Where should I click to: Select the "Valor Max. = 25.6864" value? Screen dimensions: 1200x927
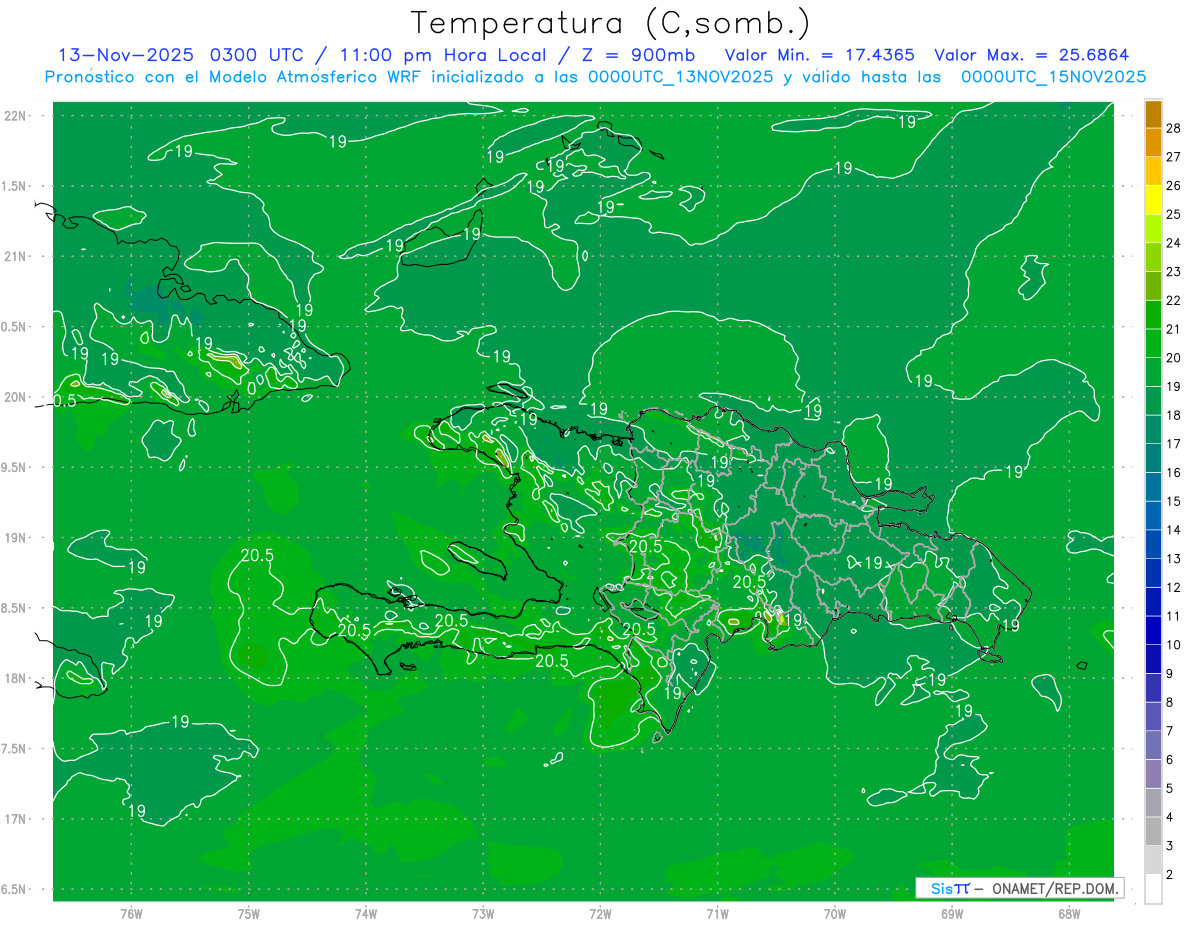click(1032, 55)
